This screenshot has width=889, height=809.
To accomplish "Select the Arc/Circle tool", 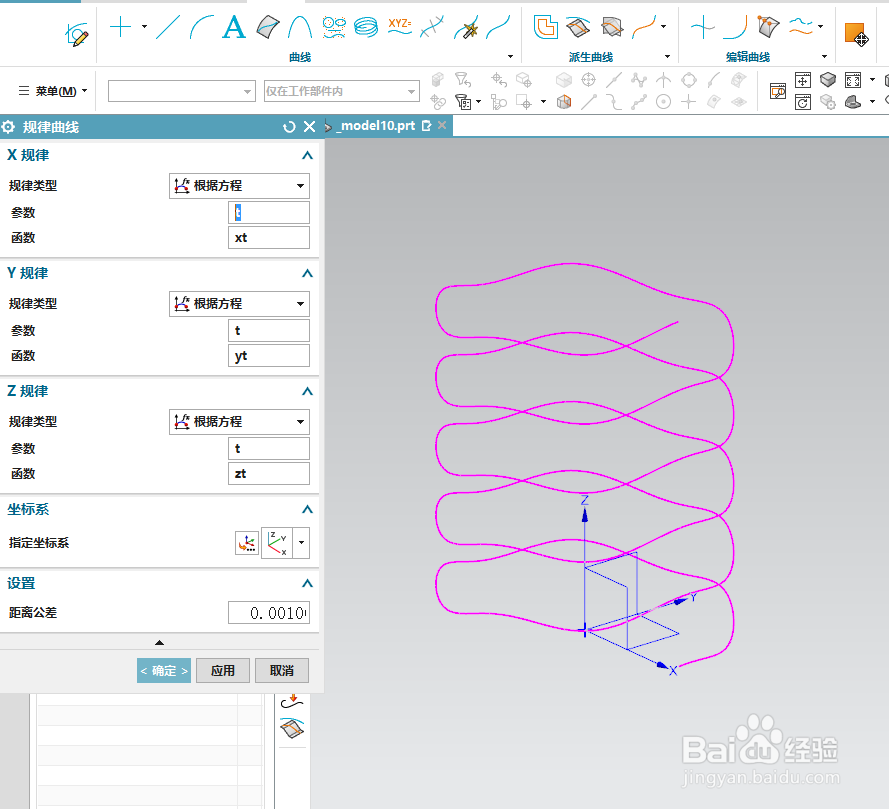I will click(x=201, y=27).
